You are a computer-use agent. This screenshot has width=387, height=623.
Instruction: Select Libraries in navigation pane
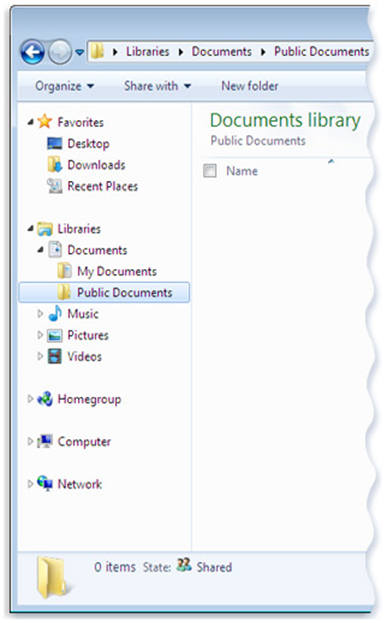click(79, 229)
